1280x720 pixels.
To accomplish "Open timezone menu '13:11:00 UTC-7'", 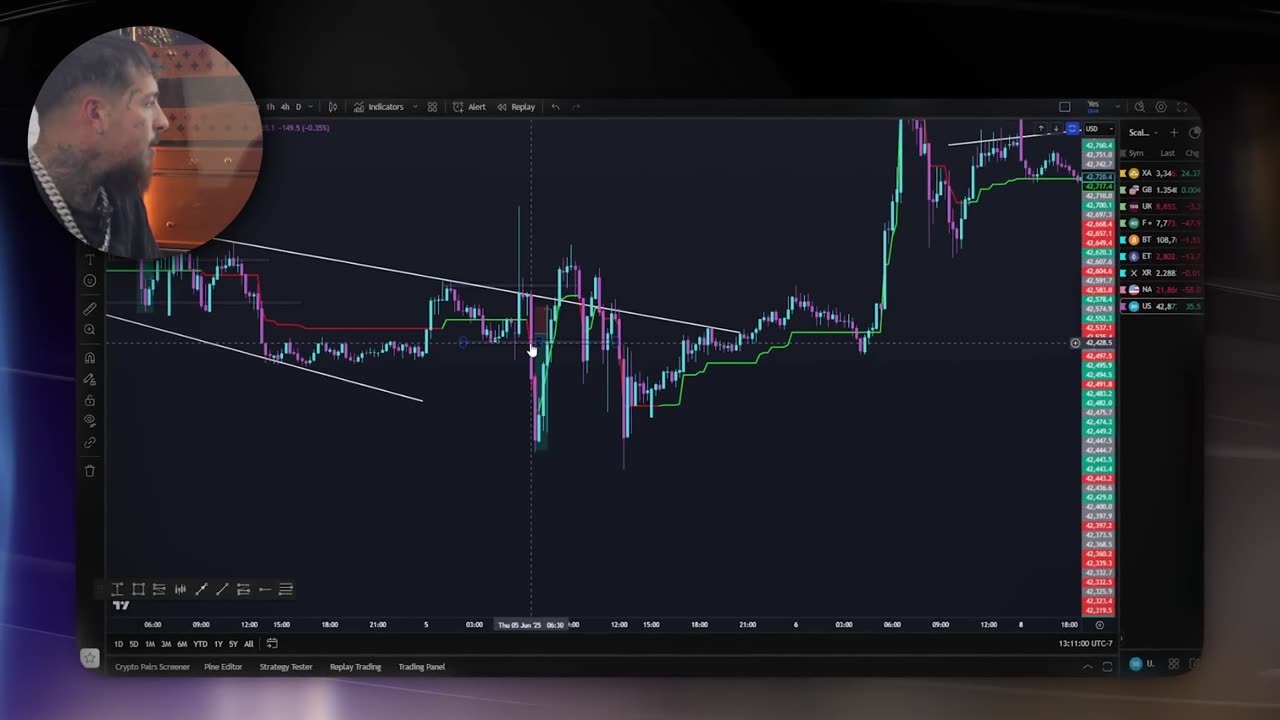I will [1086, 644].
